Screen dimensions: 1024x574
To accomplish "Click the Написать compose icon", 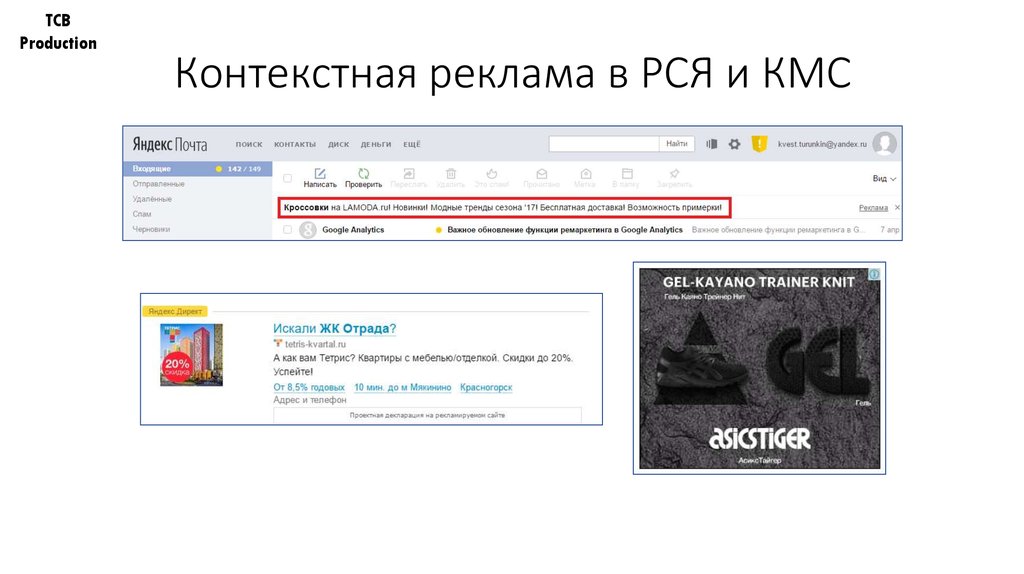I will click(x=320, y=173).
